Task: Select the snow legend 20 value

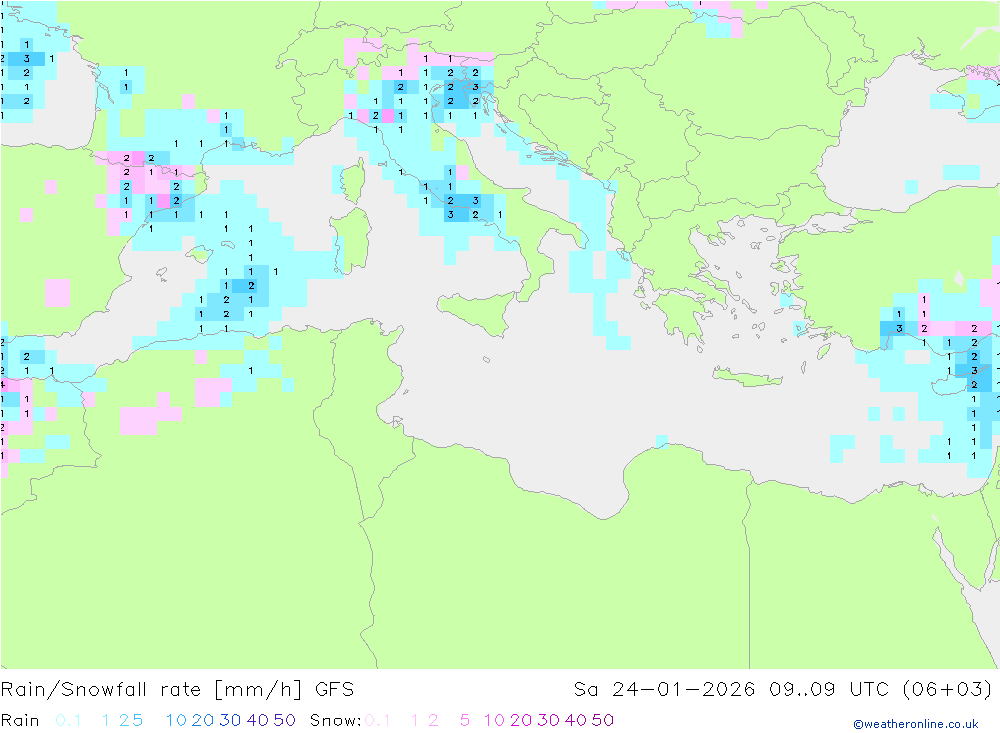Action: 521,720
